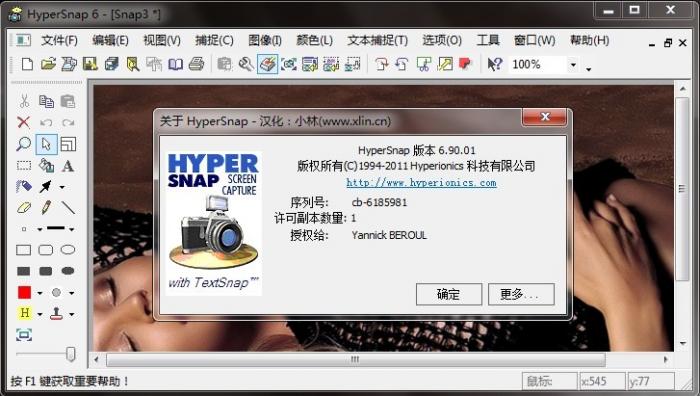Click the yellow H highlighter swatch
The image size is (700, 396).
[x=25, y=313]
